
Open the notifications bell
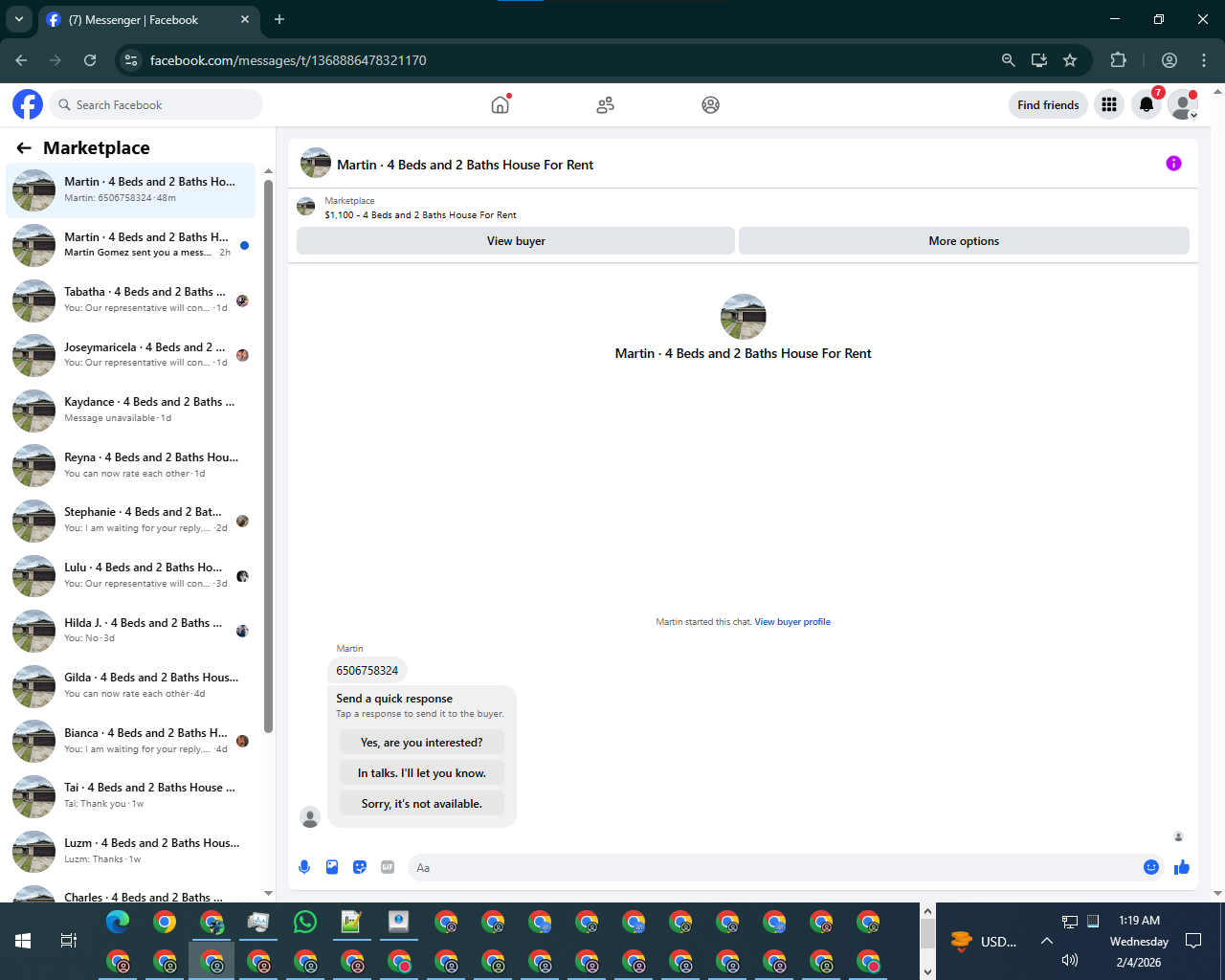[1147, 105]
